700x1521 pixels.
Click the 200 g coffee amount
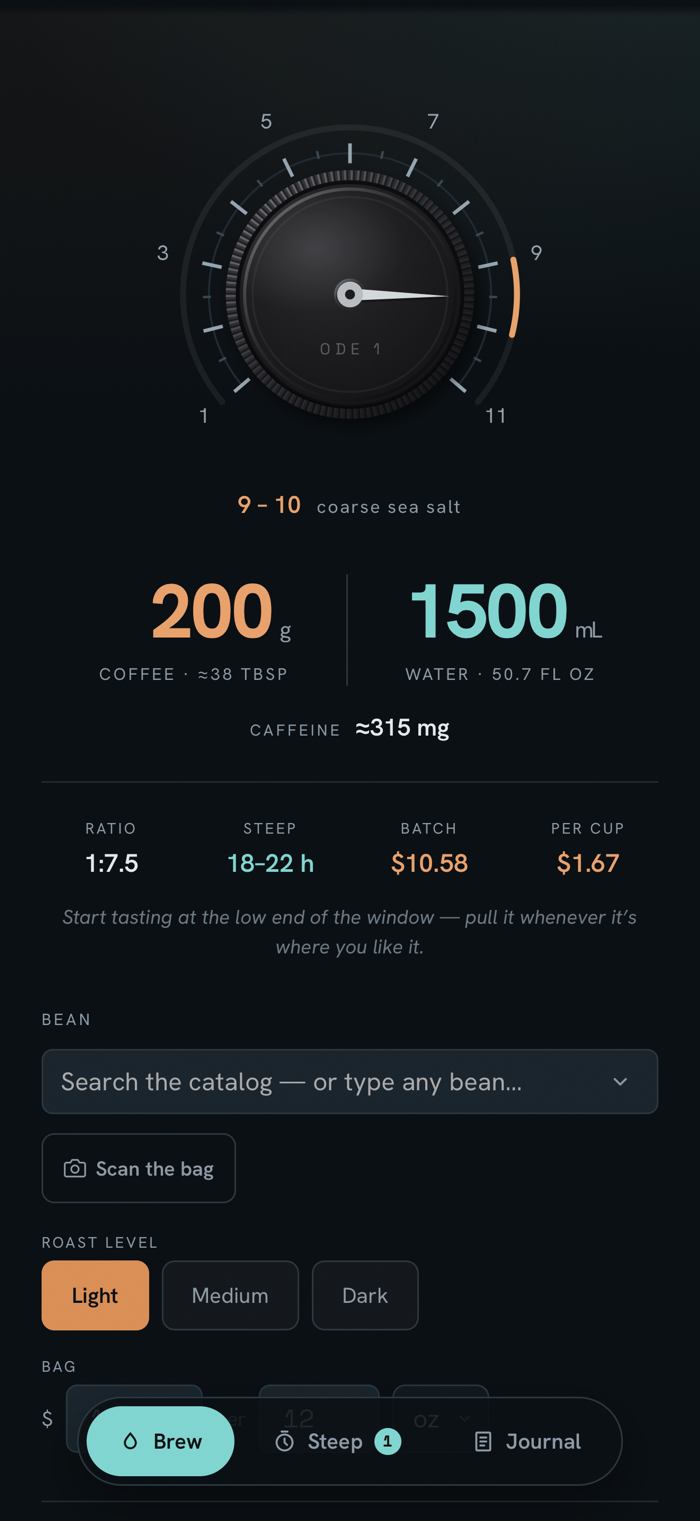[x=221, y=611]
